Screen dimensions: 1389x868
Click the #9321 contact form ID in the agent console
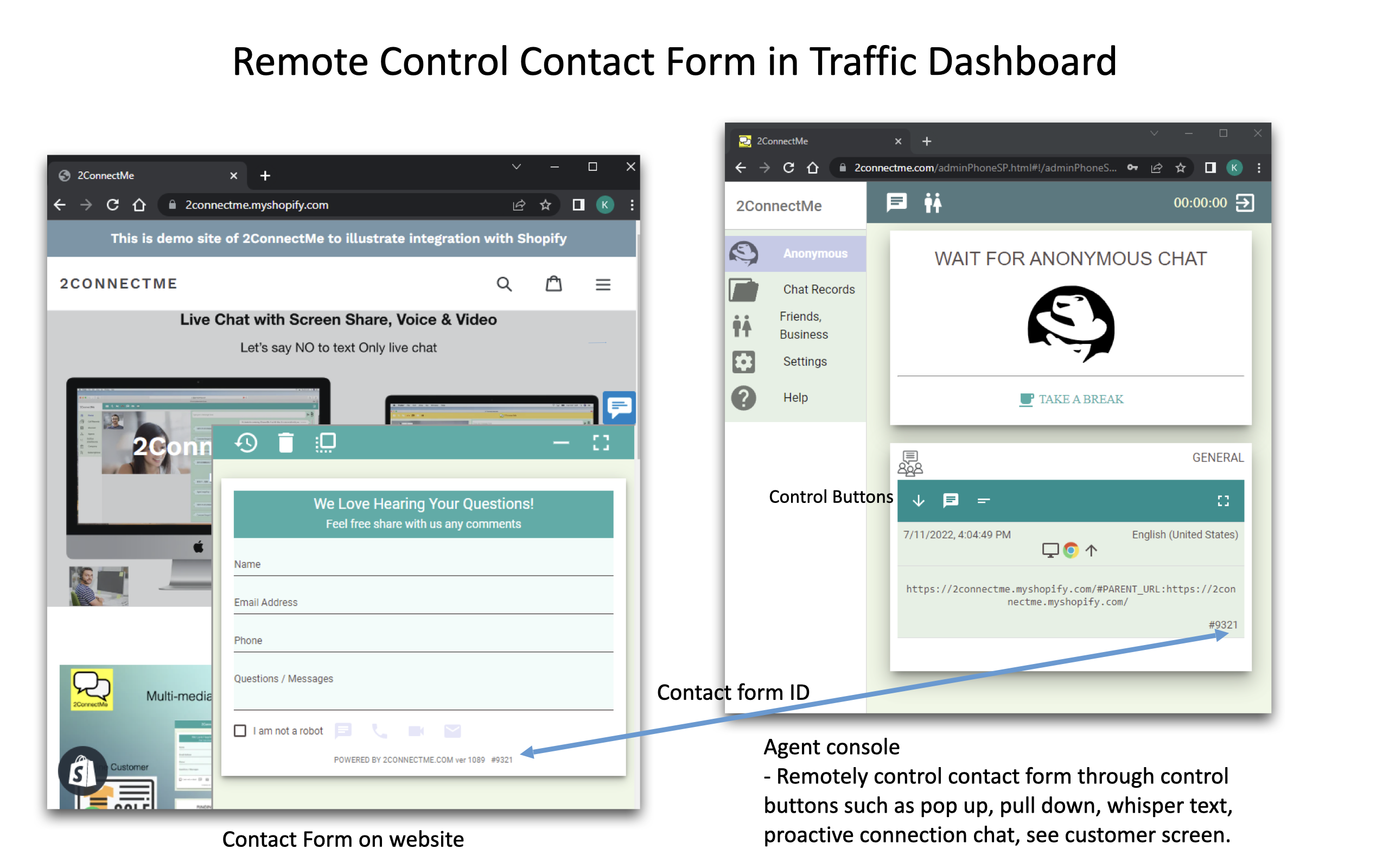click(x=1223, y=624)
